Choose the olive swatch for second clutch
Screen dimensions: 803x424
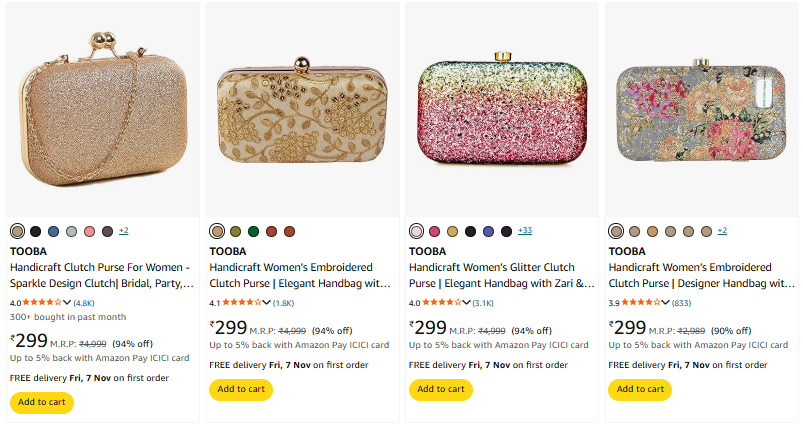click(x=235, y=231)
